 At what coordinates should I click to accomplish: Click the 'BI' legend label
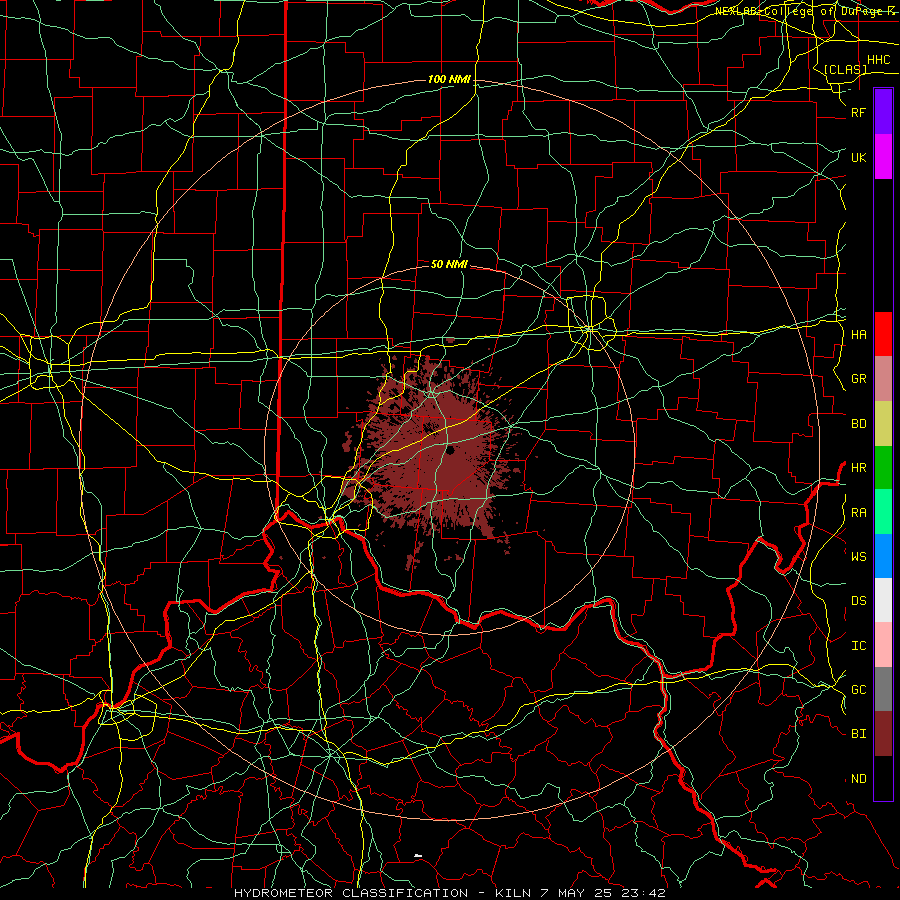[x=859, y=734]
